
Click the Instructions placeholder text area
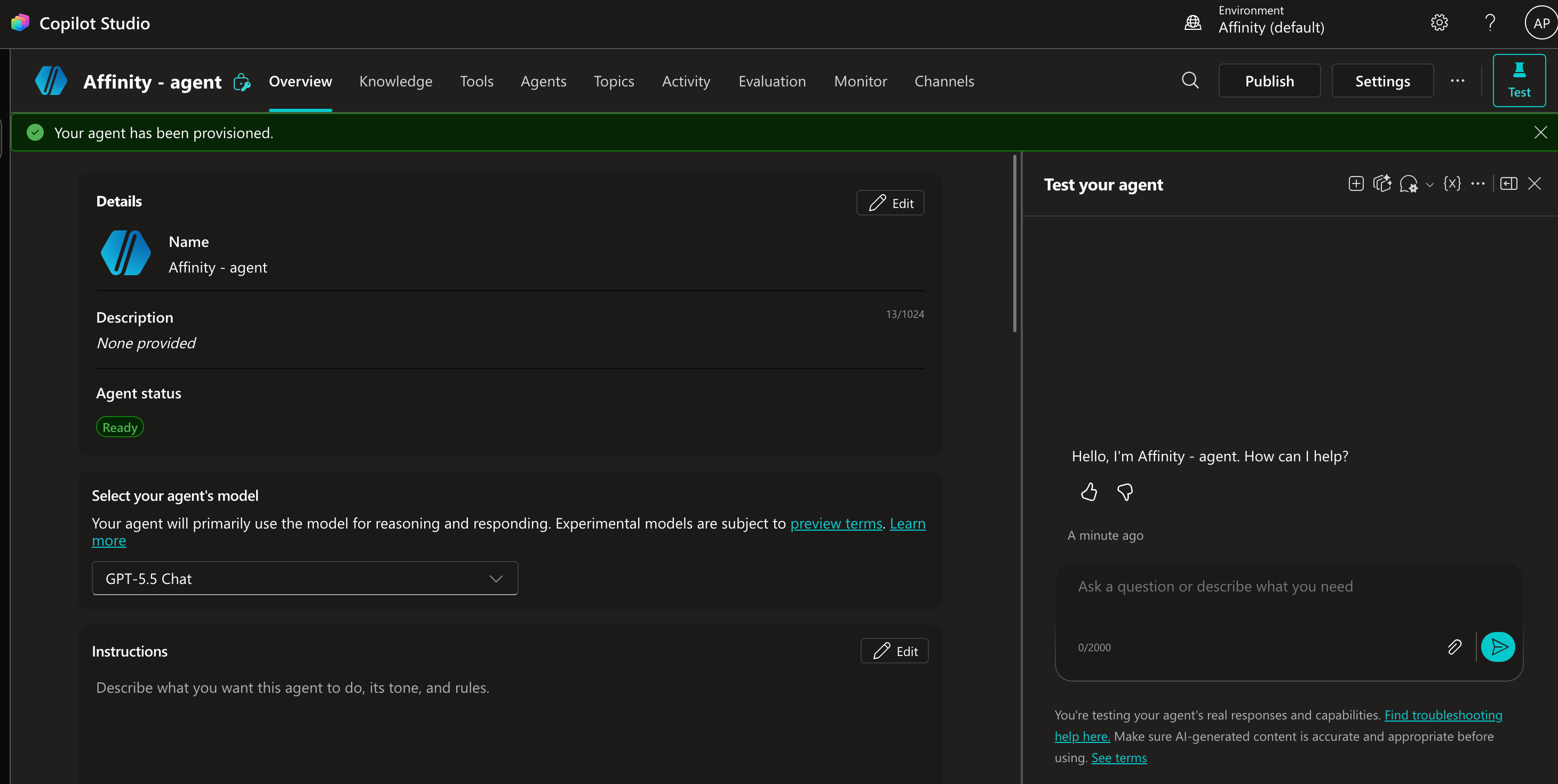point(293,688)
